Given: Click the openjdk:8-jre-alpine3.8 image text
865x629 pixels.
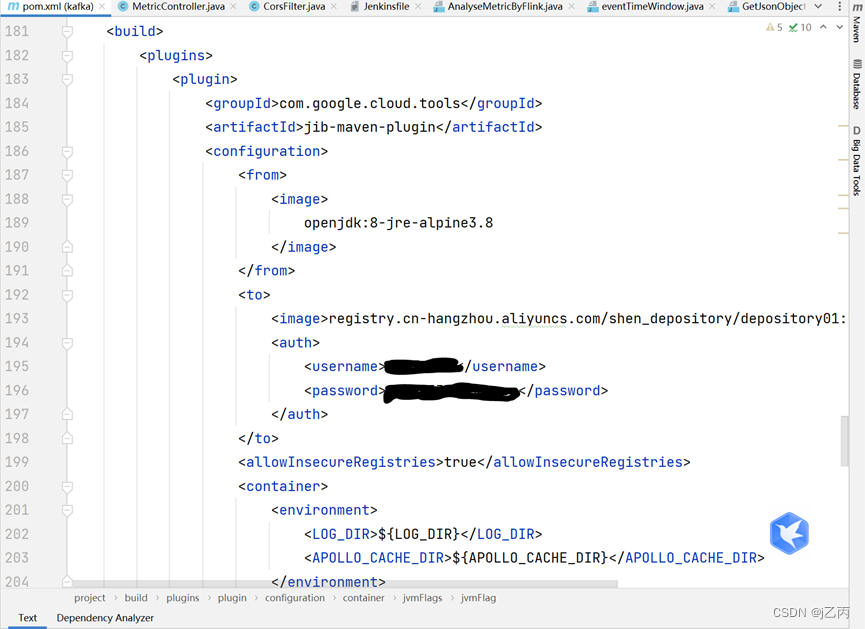Looking at the screenshot, I should click(x=398, y=223).
